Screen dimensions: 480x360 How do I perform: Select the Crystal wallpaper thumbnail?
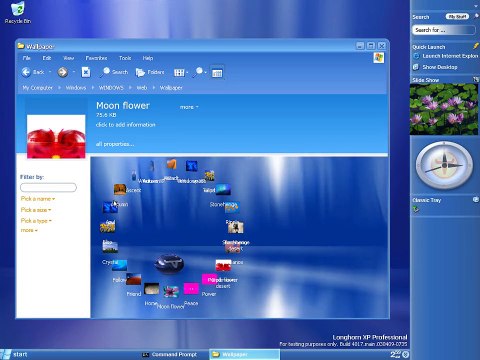(x=119, y=265)
